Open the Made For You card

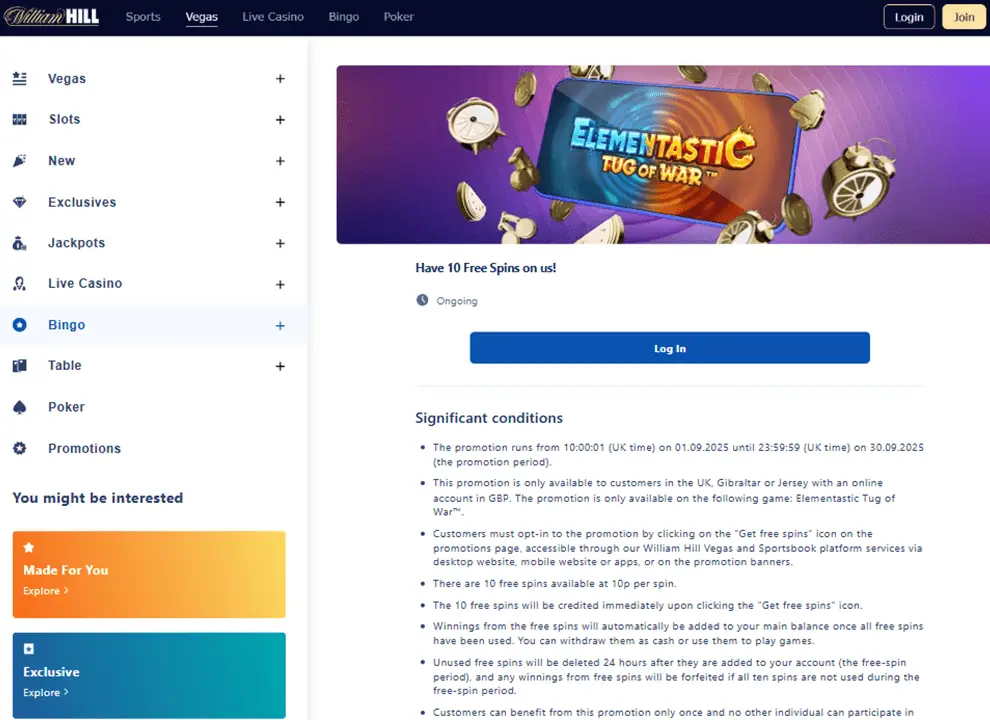point(149,574)
